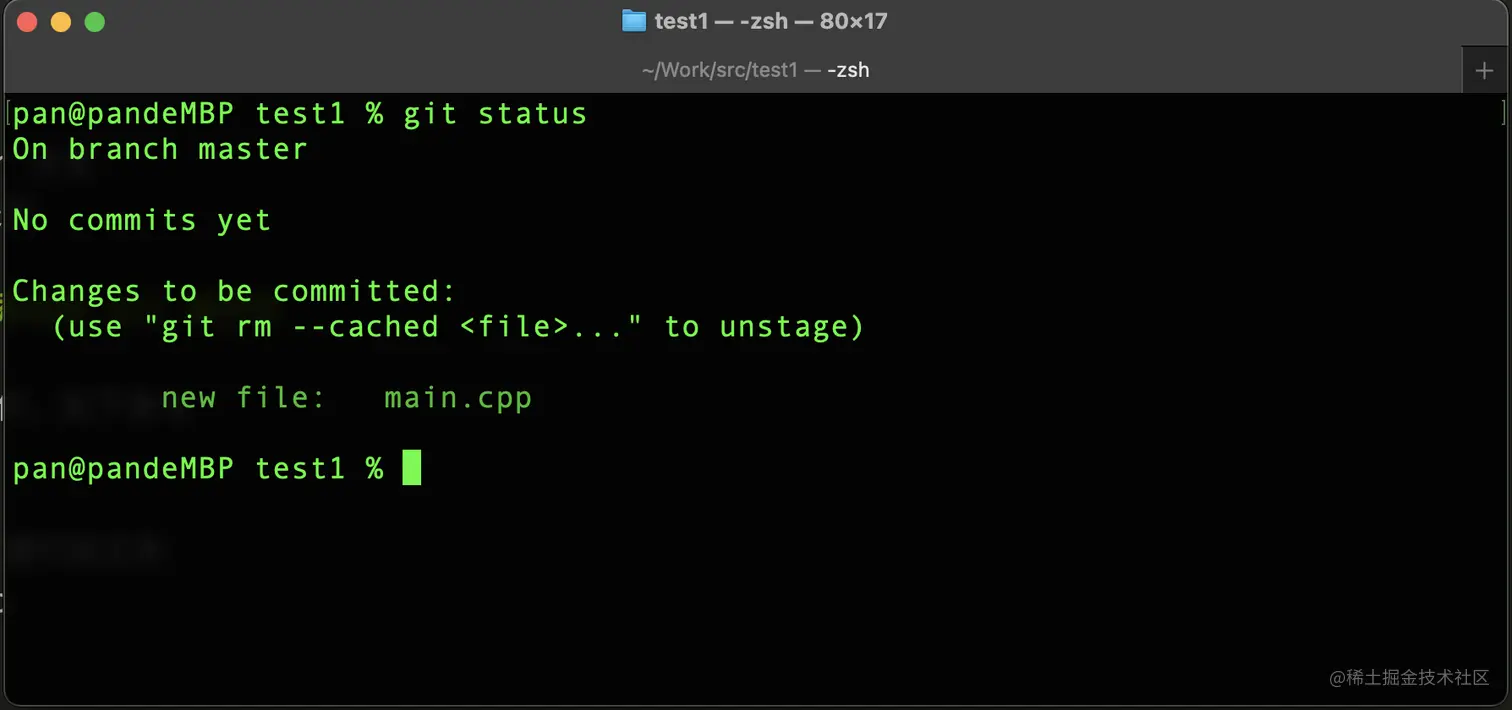Image resolution: width=1512 pixels, height=710 pixels.
Task: Click the window title test1 — -zsh — 80×17
Action: click(770, 21)
